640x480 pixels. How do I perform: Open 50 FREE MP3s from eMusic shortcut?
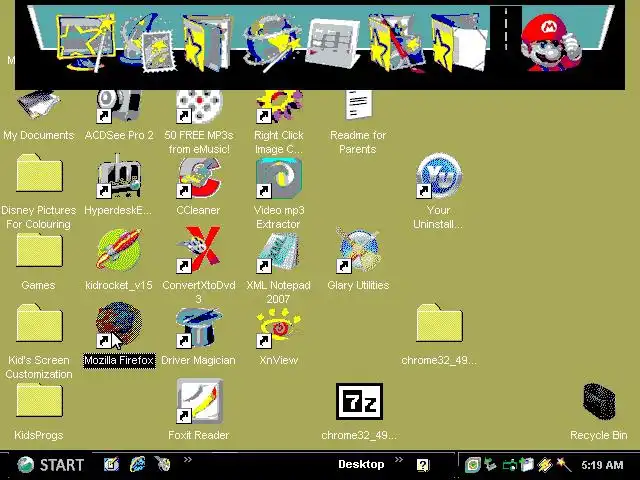[x=199, y=107]
